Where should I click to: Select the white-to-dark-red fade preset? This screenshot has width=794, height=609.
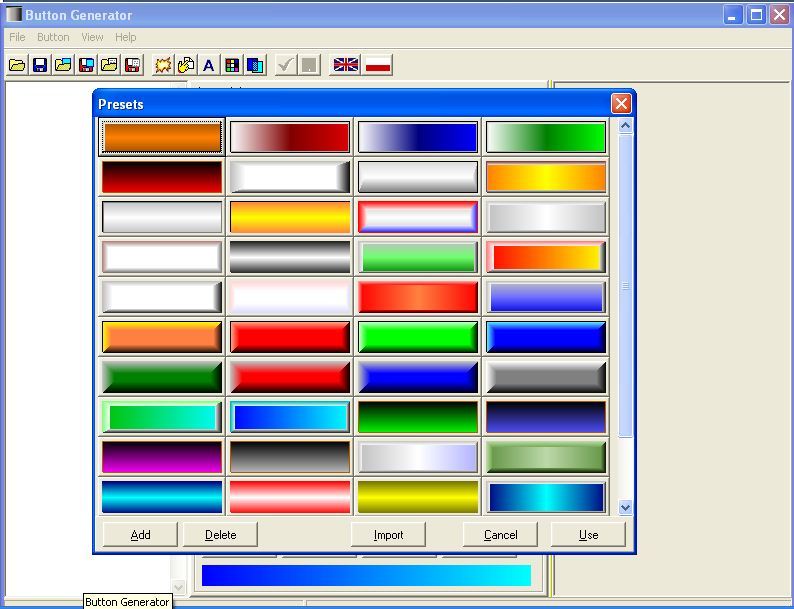click(290, 137)
